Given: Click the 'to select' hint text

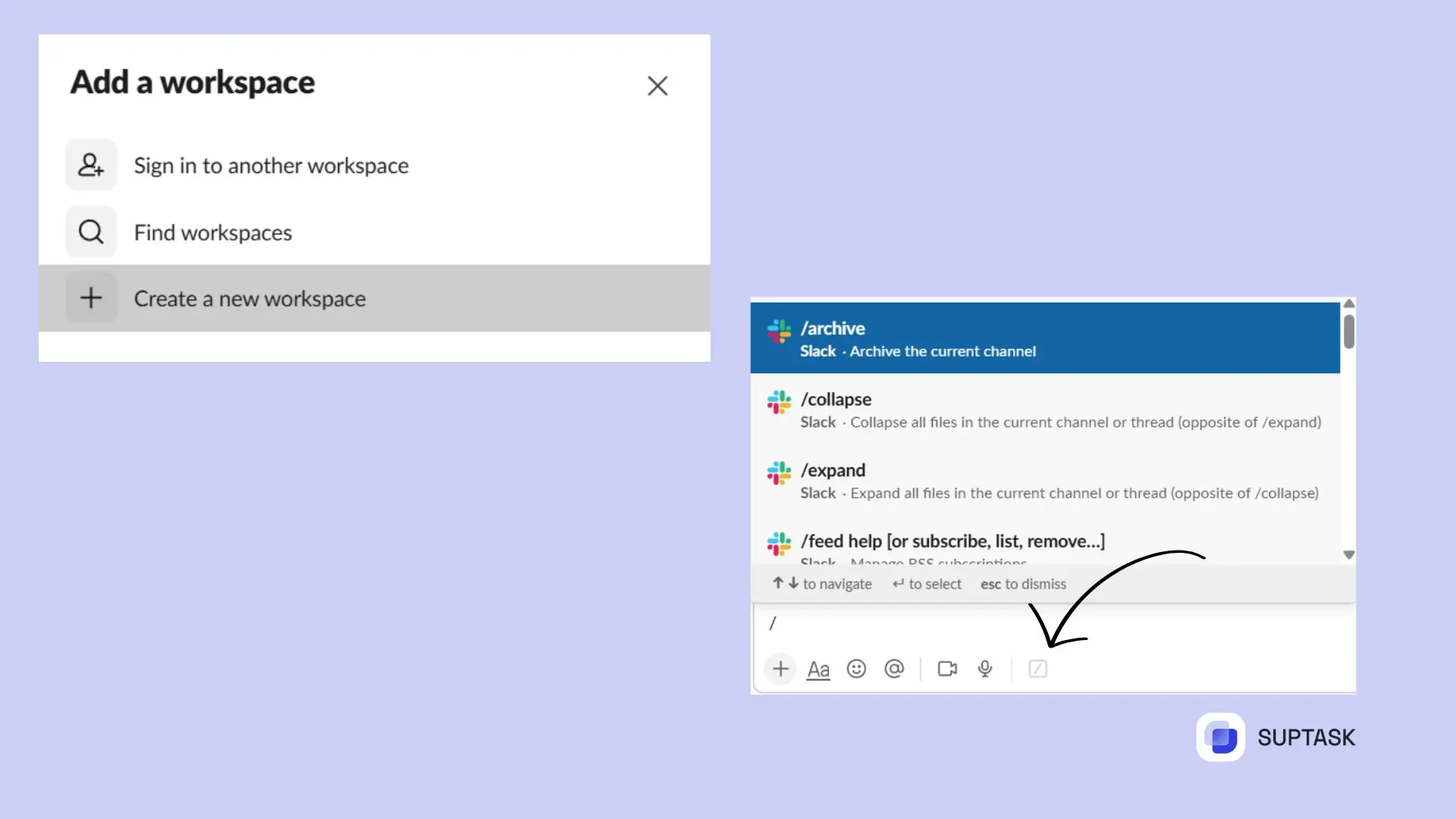Looking at the screenshot, I should (935, 584).
